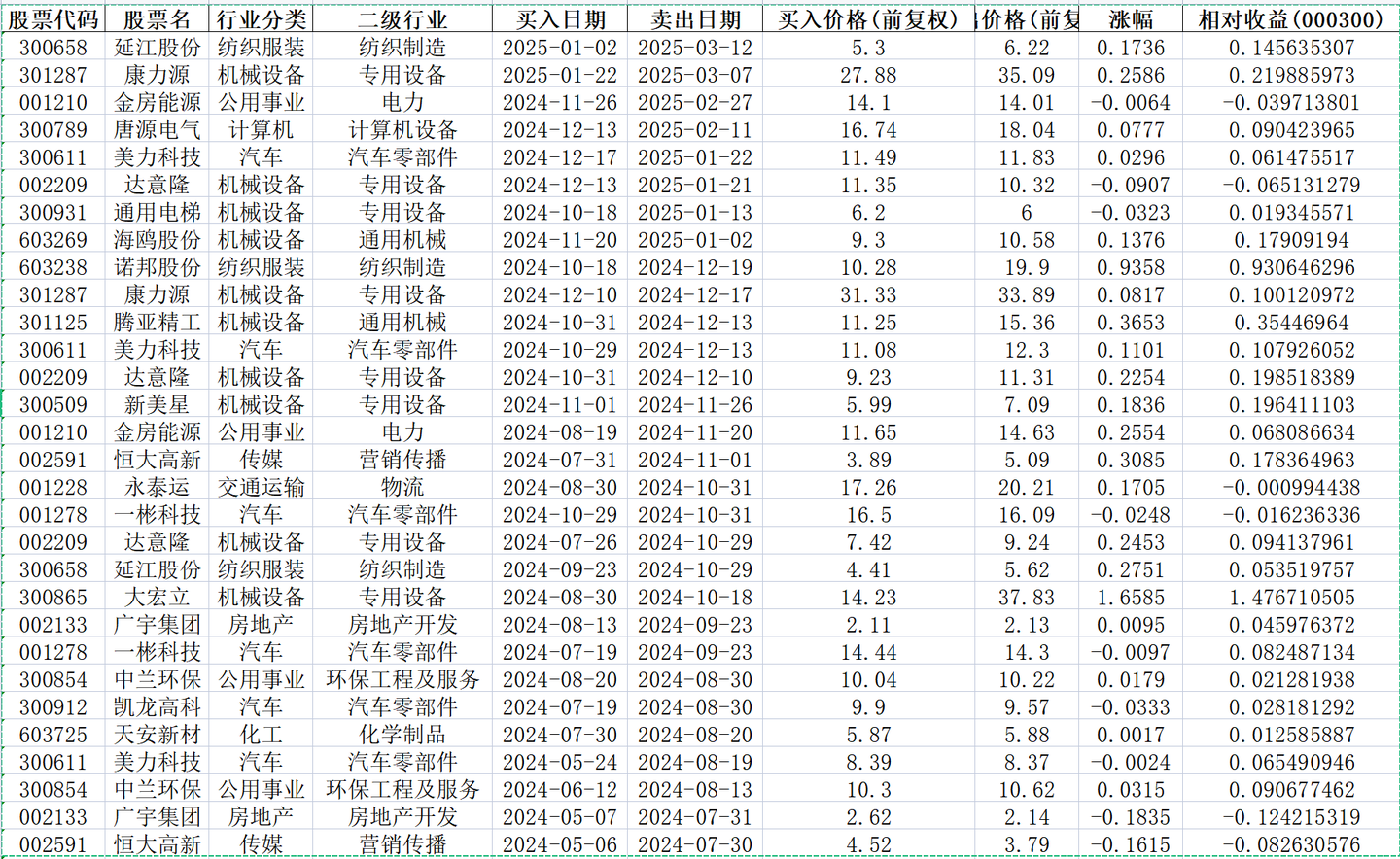Click the 诺邦股份 cell
This screenshot has height=859, width=1400.
pos(157,267)
